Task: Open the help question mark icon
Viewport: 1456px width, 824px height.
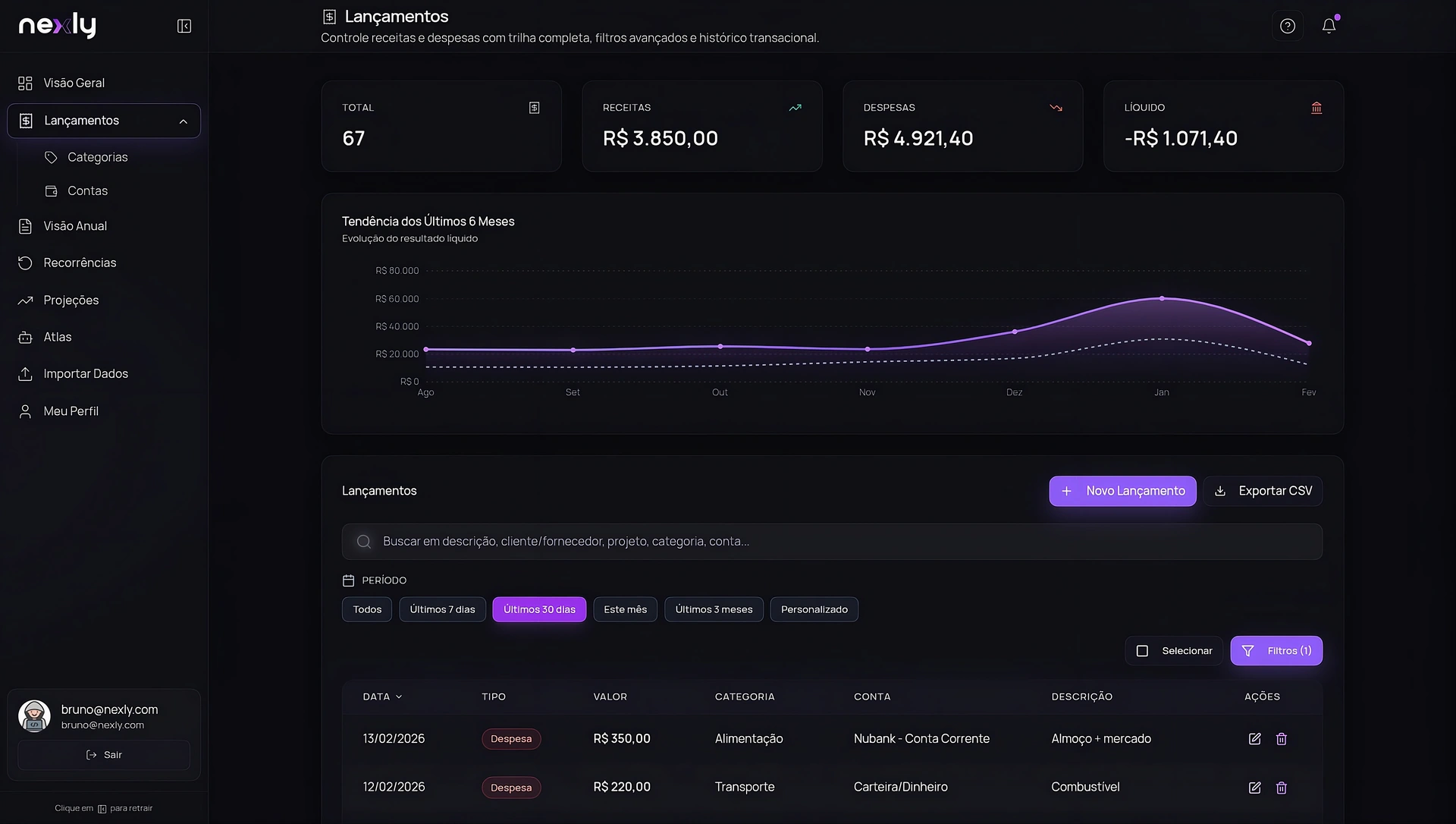Action: [1287, 27]
